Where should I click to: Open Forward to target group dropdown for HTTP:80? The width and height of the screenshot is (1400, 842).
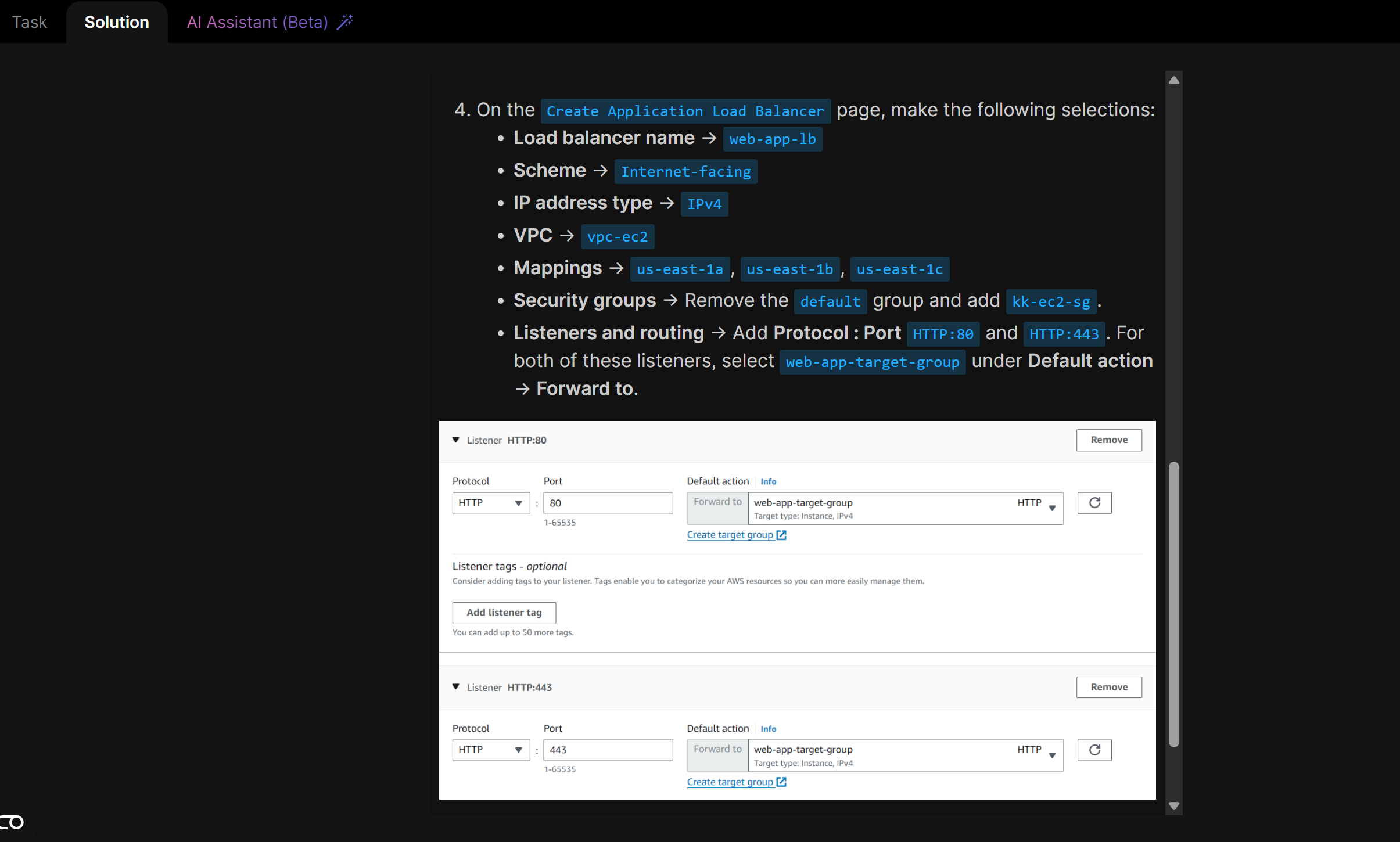905,508
